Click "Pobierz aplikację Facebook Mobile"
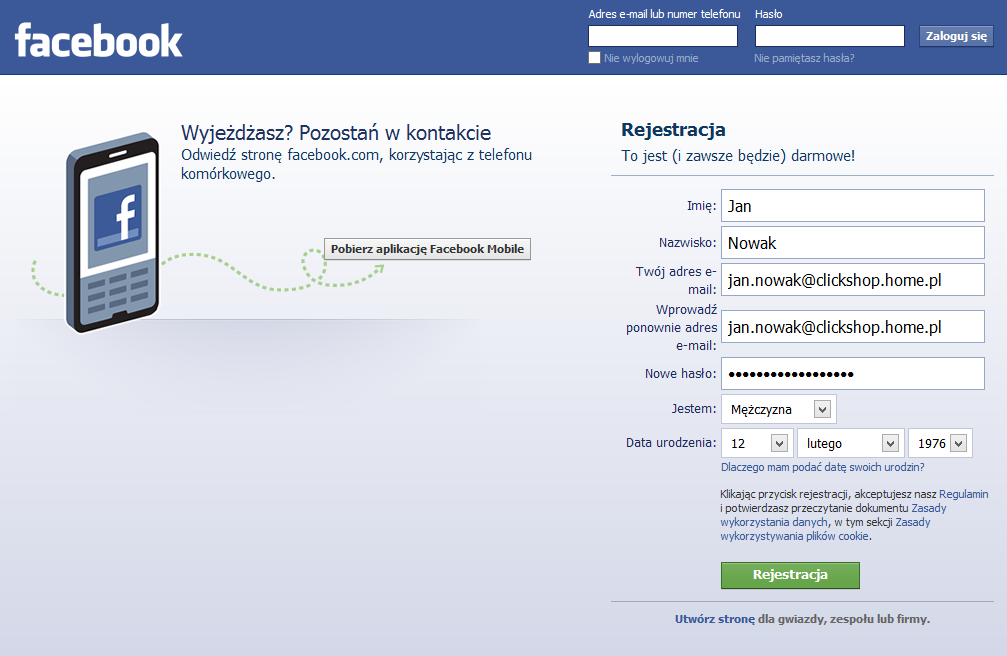The height and width of the screenshot is (656, 1007). coord(427,248)
